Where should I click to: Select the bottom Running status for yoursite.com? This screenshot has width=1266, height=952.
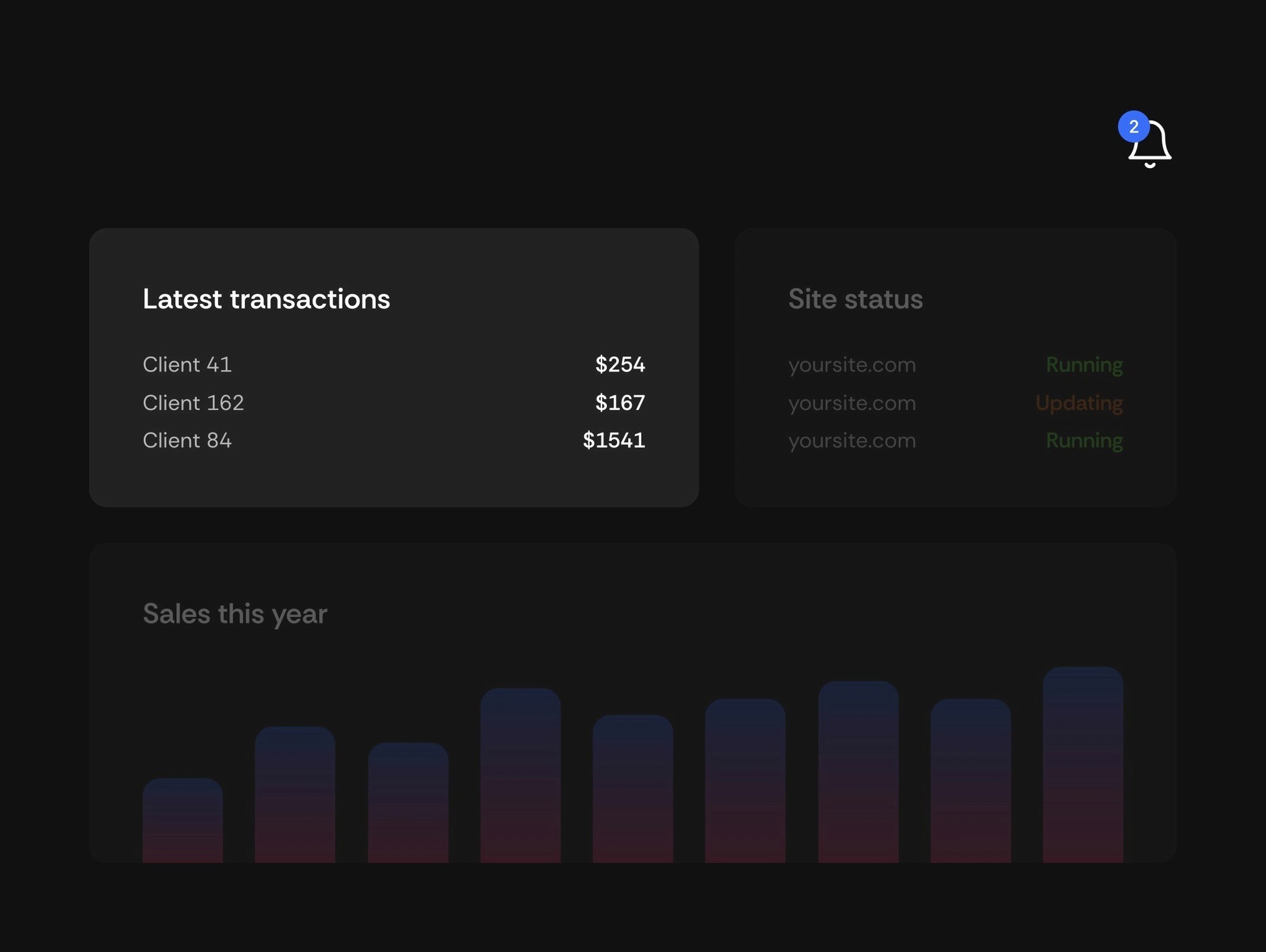[1084, 440]
